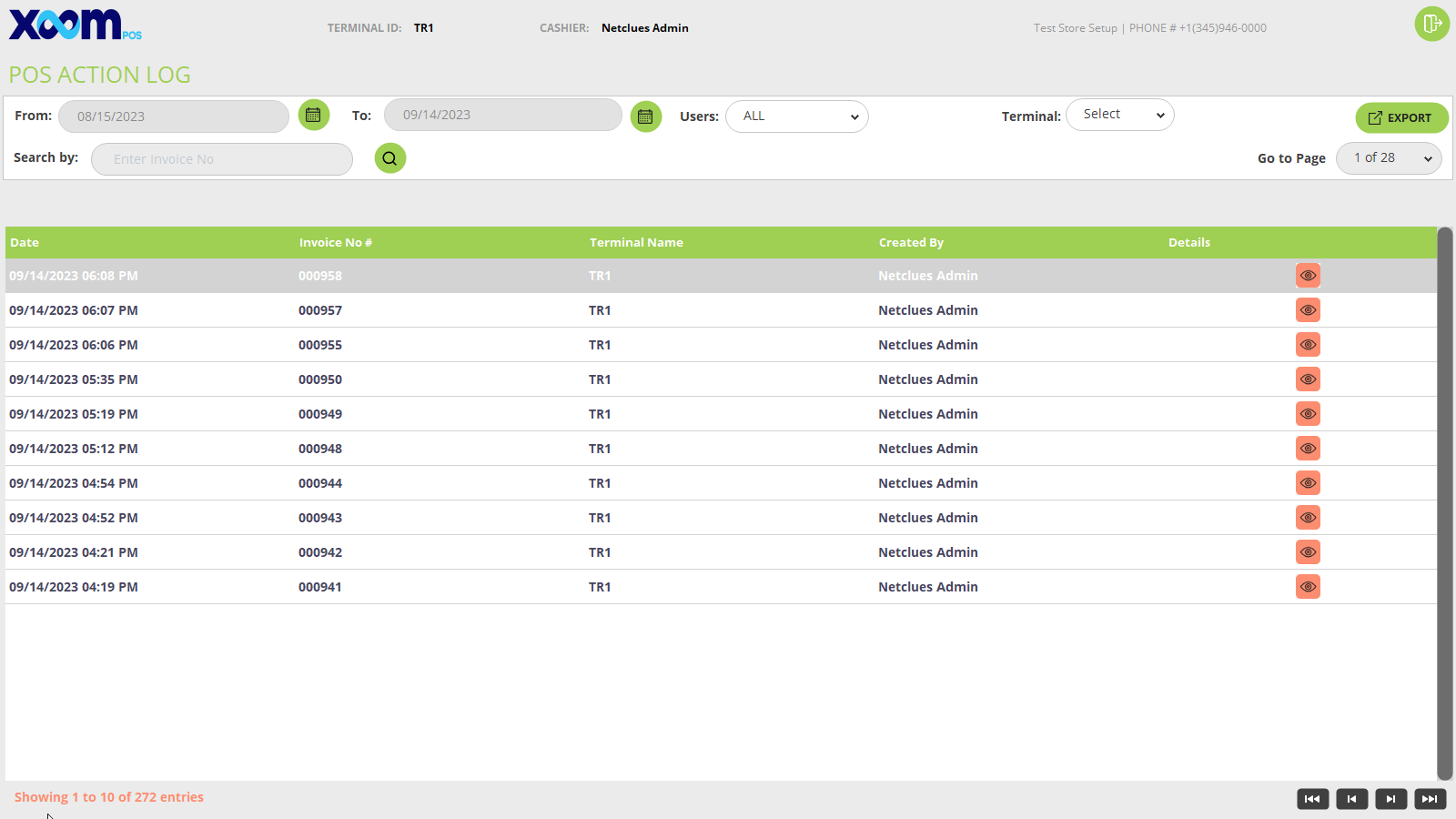Focus the Enter Invoice No search field
Screen dimensions: 1456x819
point(222,159)
